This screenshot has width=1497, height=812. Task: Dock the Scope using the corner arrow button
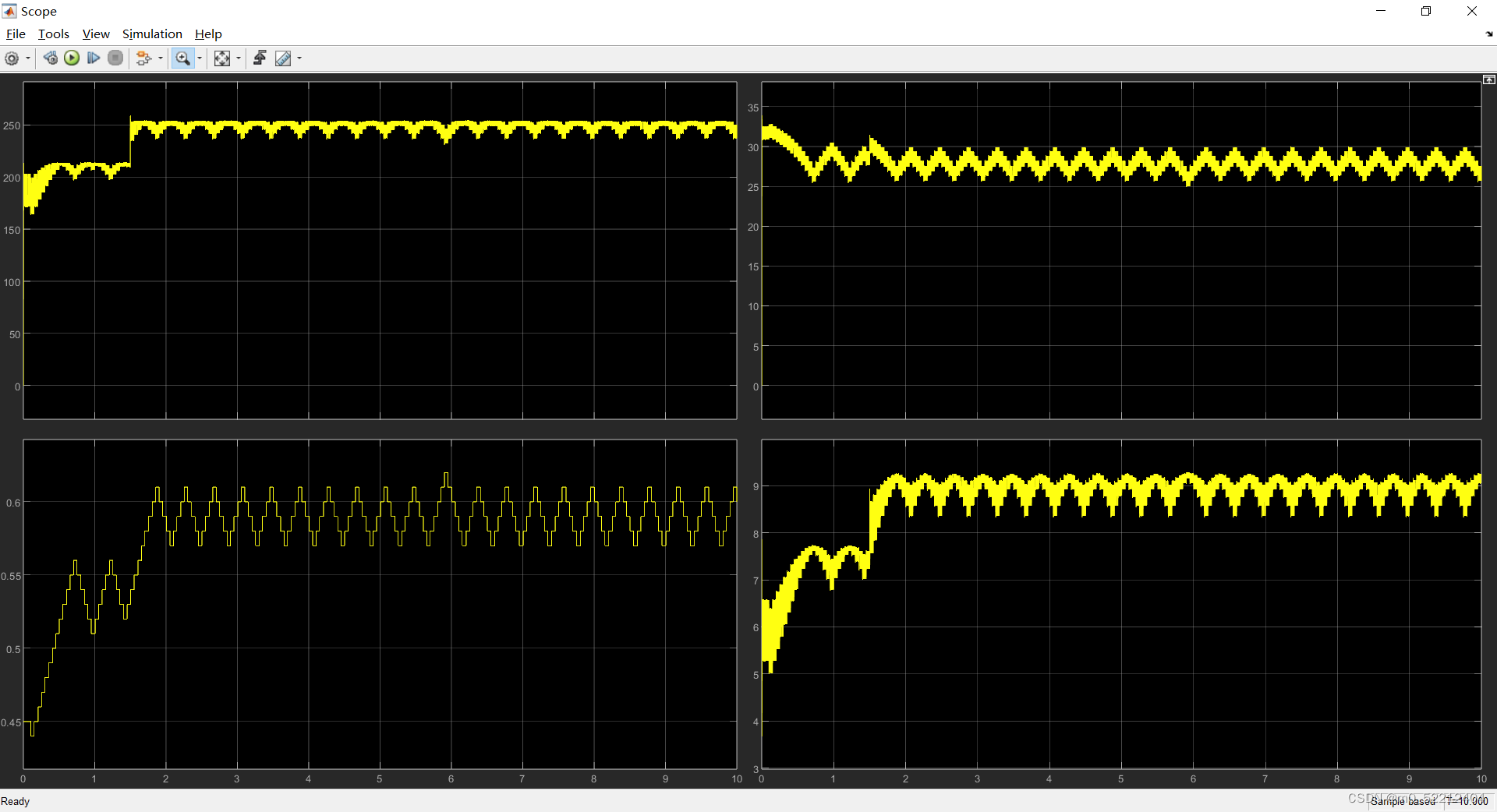point(1488,34)
